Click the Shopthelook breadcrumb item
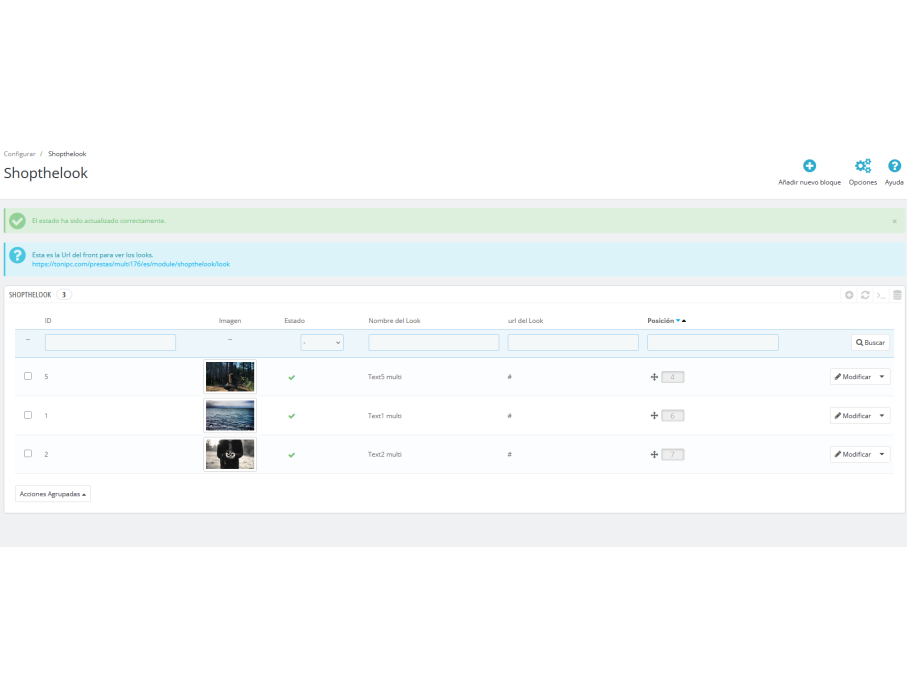 pos(67,154)
